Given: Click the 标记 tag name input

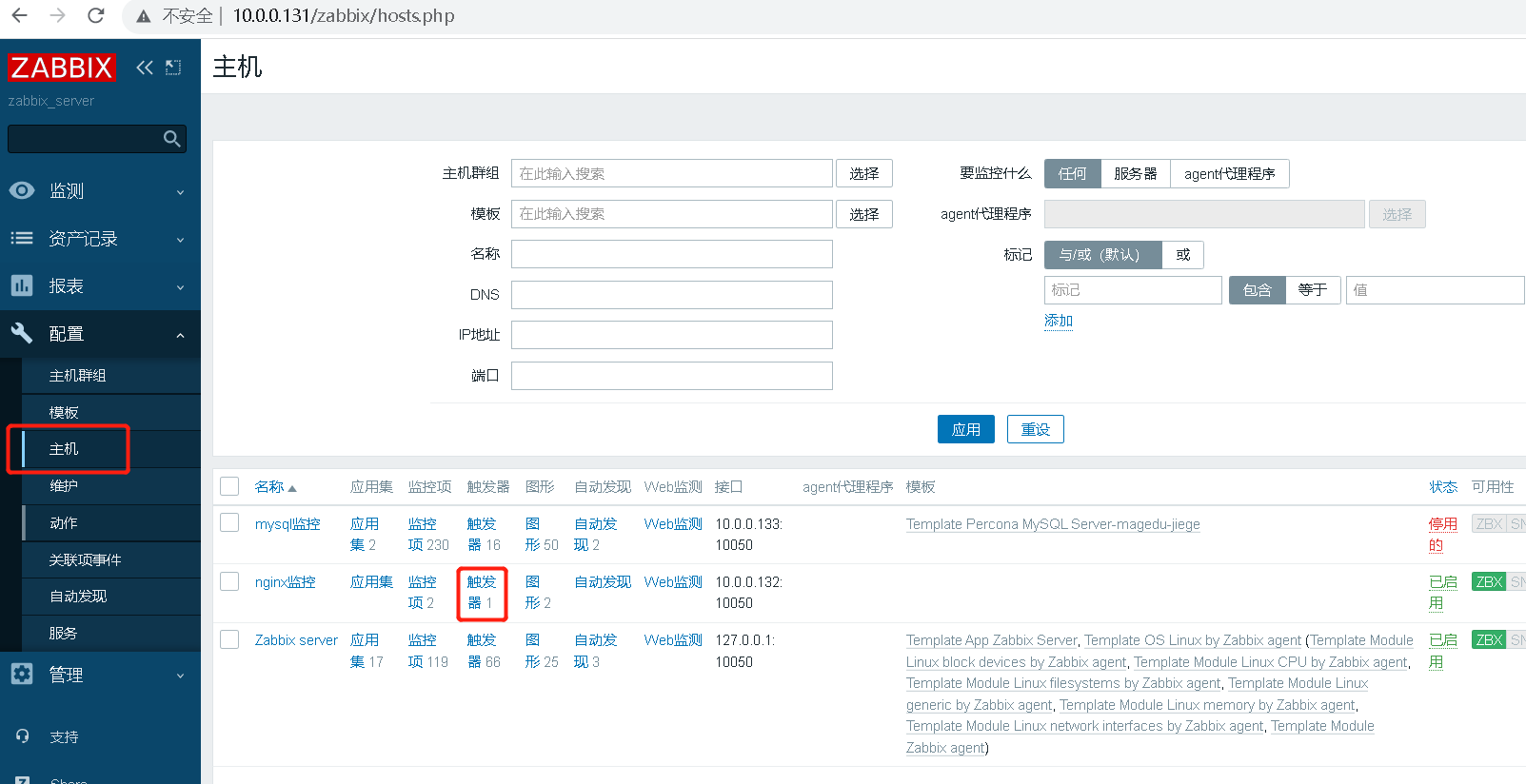Looking at the screenshot, I should [1133, 290].
